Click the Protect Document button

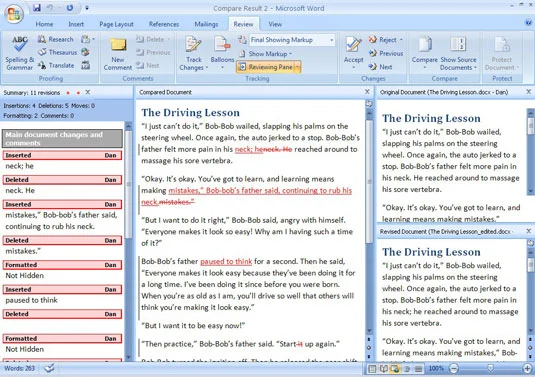pyautogui.click(x=501, y=53)
